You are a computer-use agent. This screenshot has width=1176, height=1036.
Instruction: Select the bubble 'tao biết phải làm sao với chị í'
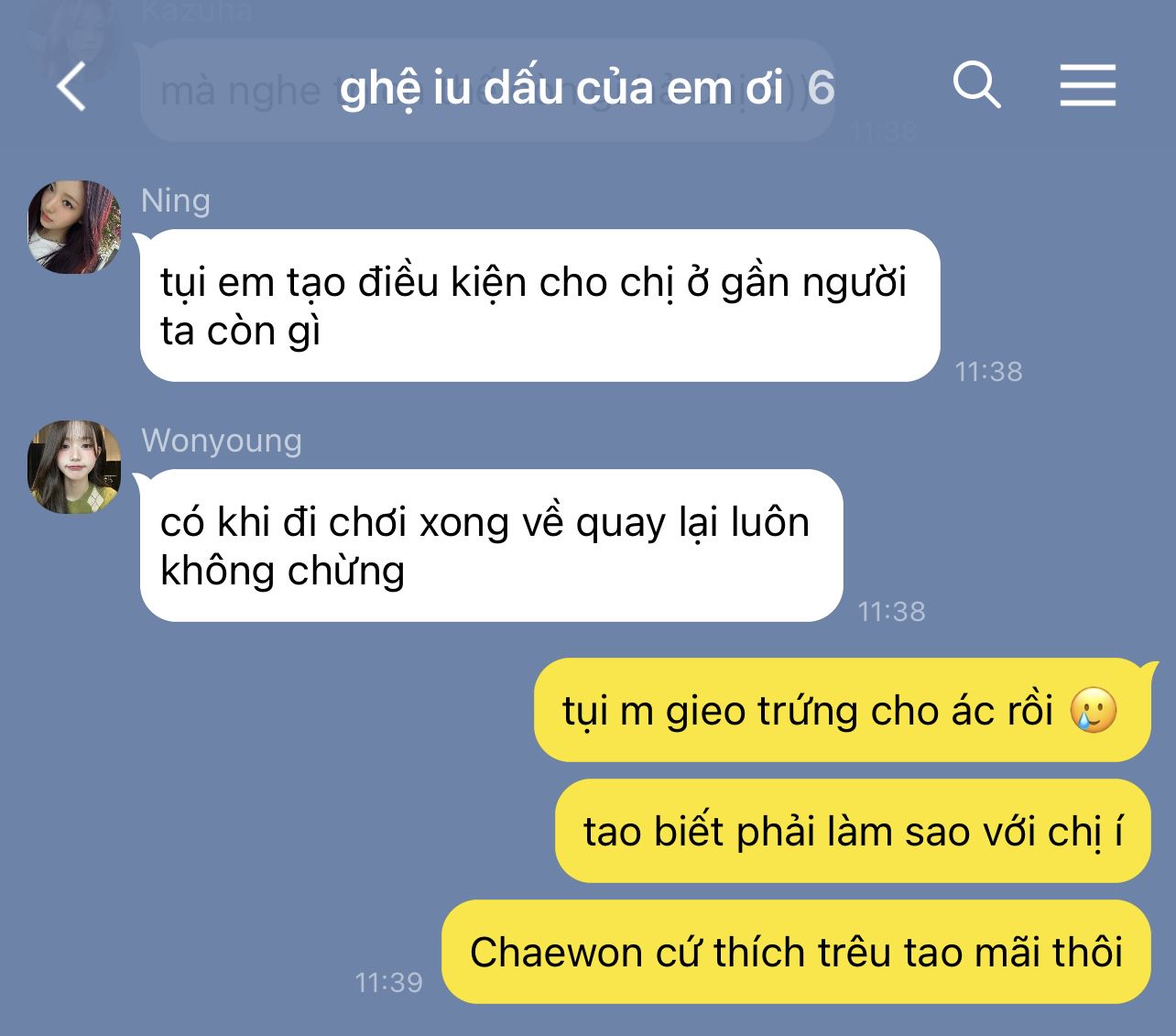(x=853, y=831)
